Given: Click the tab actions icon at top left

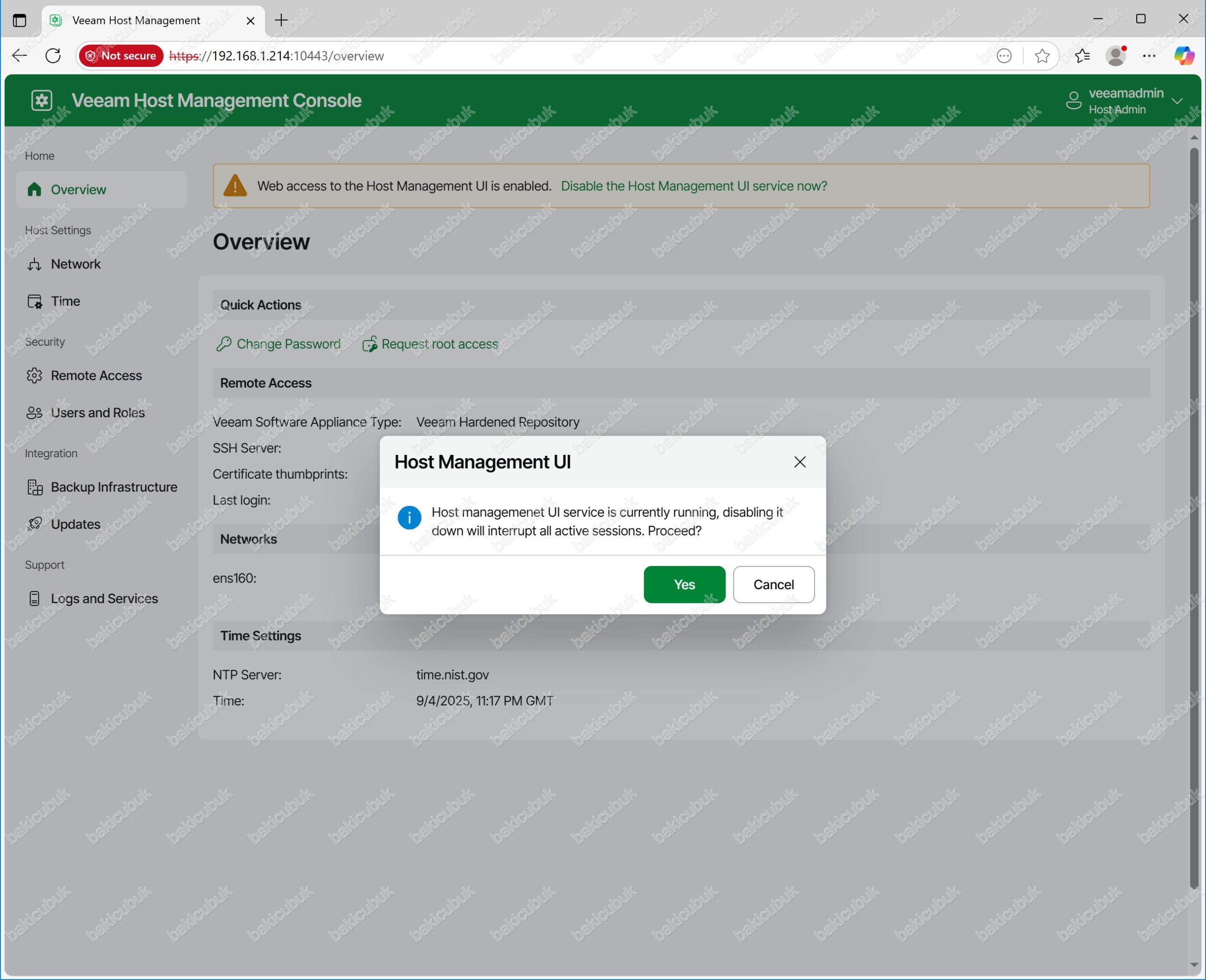Looking at the screenshot, I should click(20, 20).
